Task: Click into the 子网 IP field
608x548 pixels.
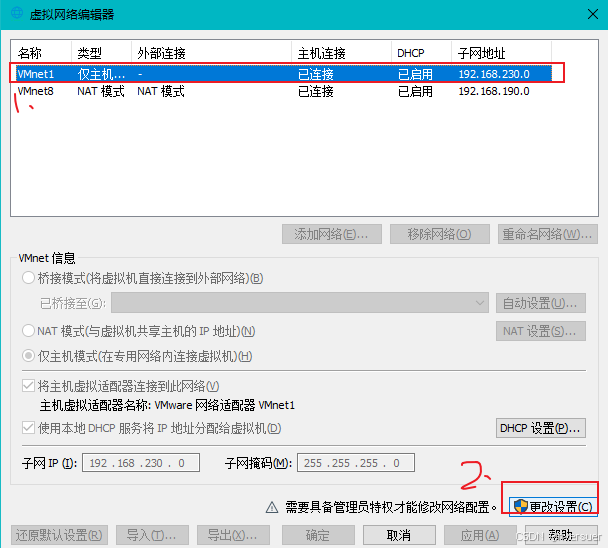Action: [140, 463]
